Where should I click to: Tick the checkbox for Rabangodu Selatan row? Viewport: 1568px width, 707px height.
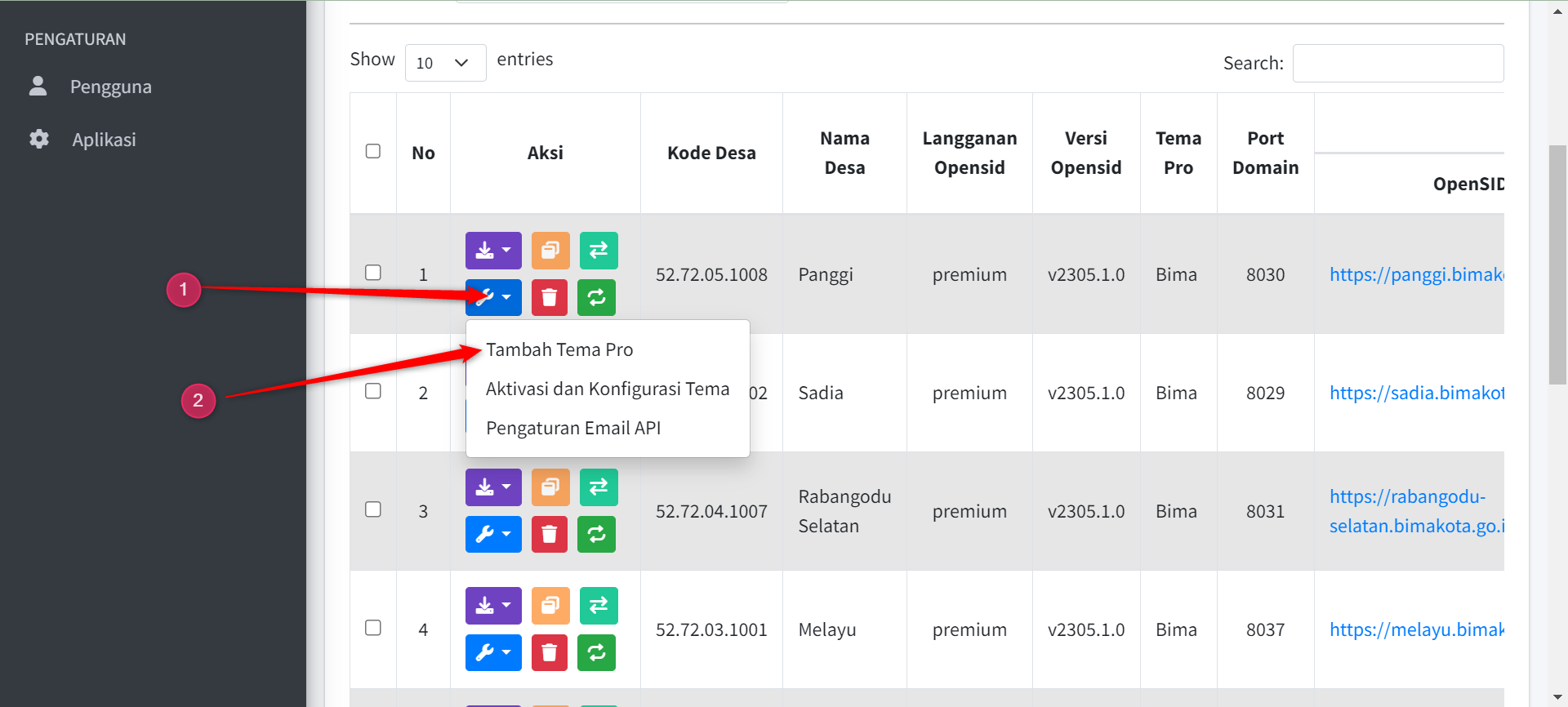click(373, 509)
